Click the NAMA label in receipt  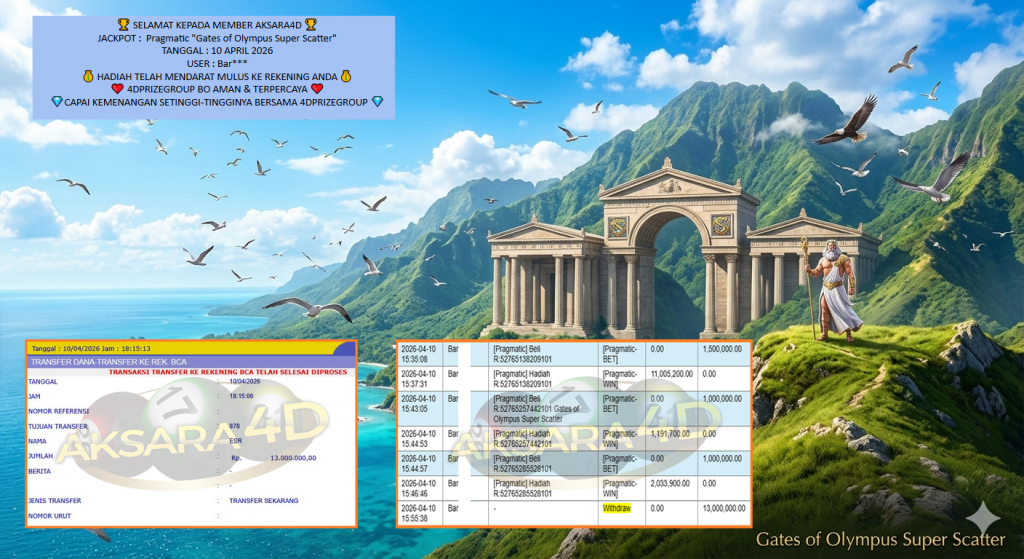[x=37, y=441]
